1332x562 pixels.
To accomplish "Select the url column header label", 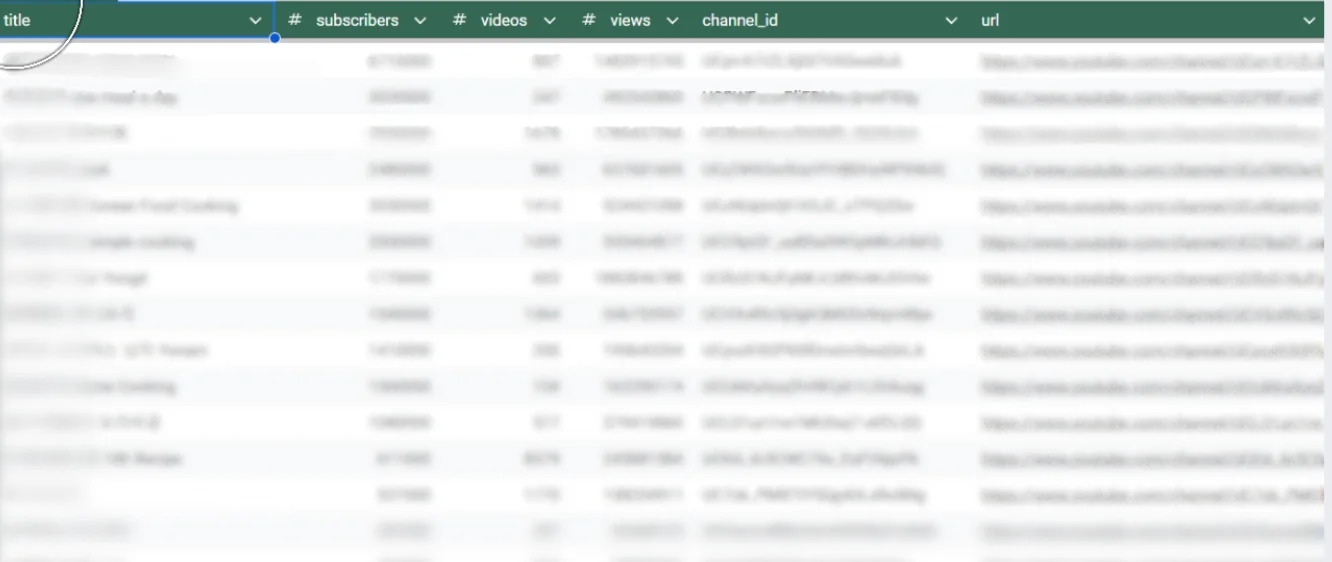I will 990,20.
